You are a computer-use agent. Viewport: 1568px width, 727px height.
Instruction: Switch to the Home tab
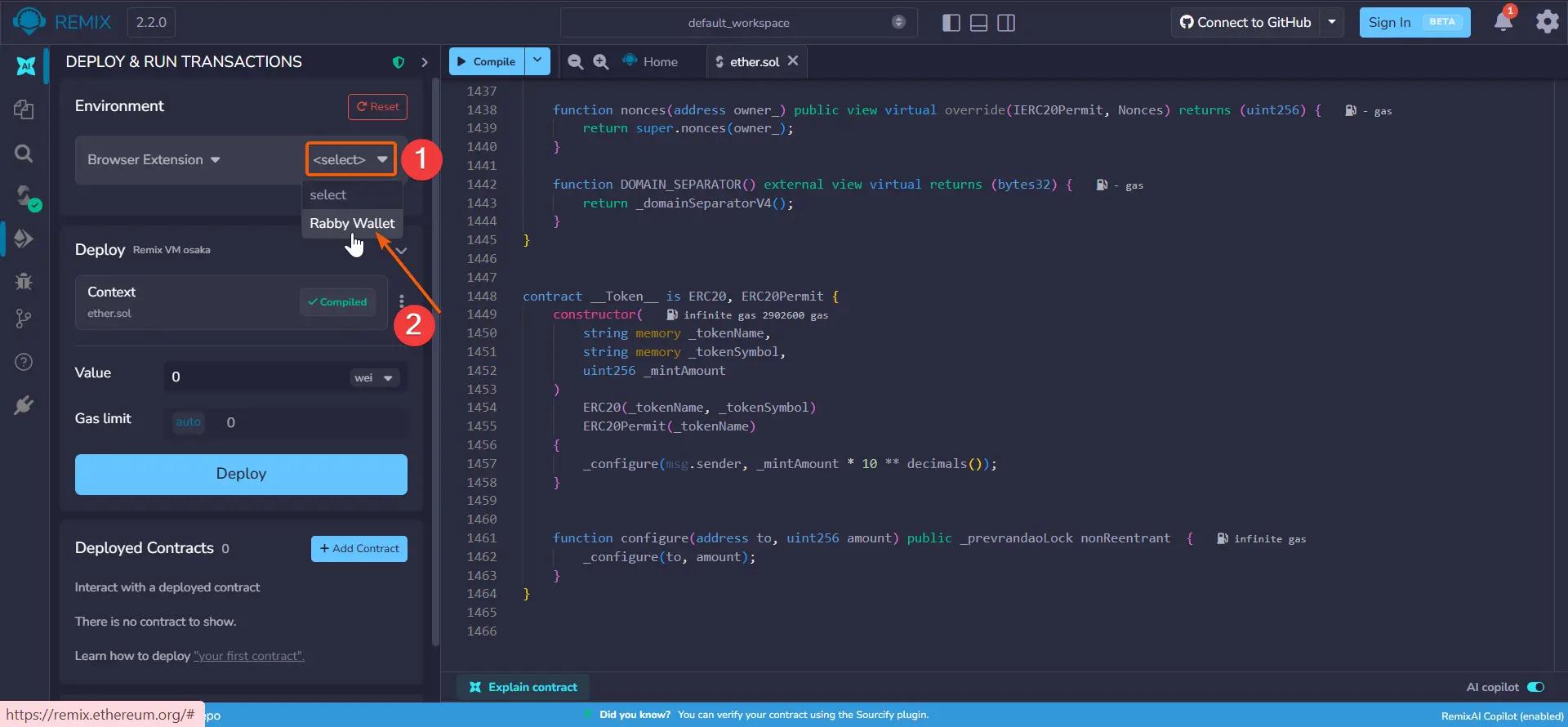pyautogui.click(x=651, y=62)
